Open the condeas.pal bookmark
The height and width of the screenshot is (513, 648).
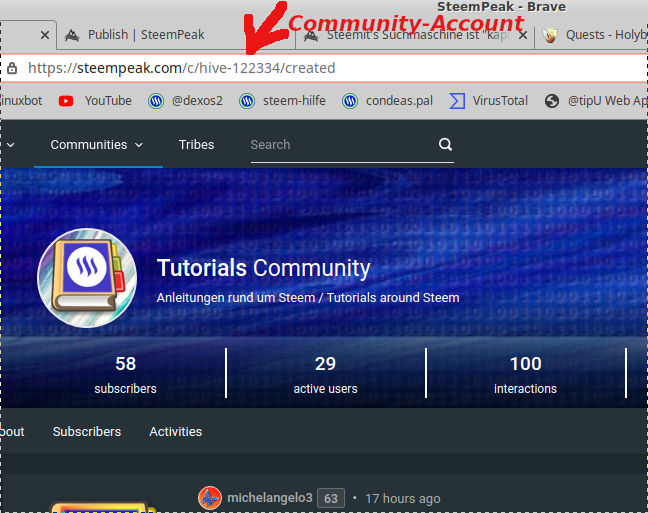click(388, 100)
